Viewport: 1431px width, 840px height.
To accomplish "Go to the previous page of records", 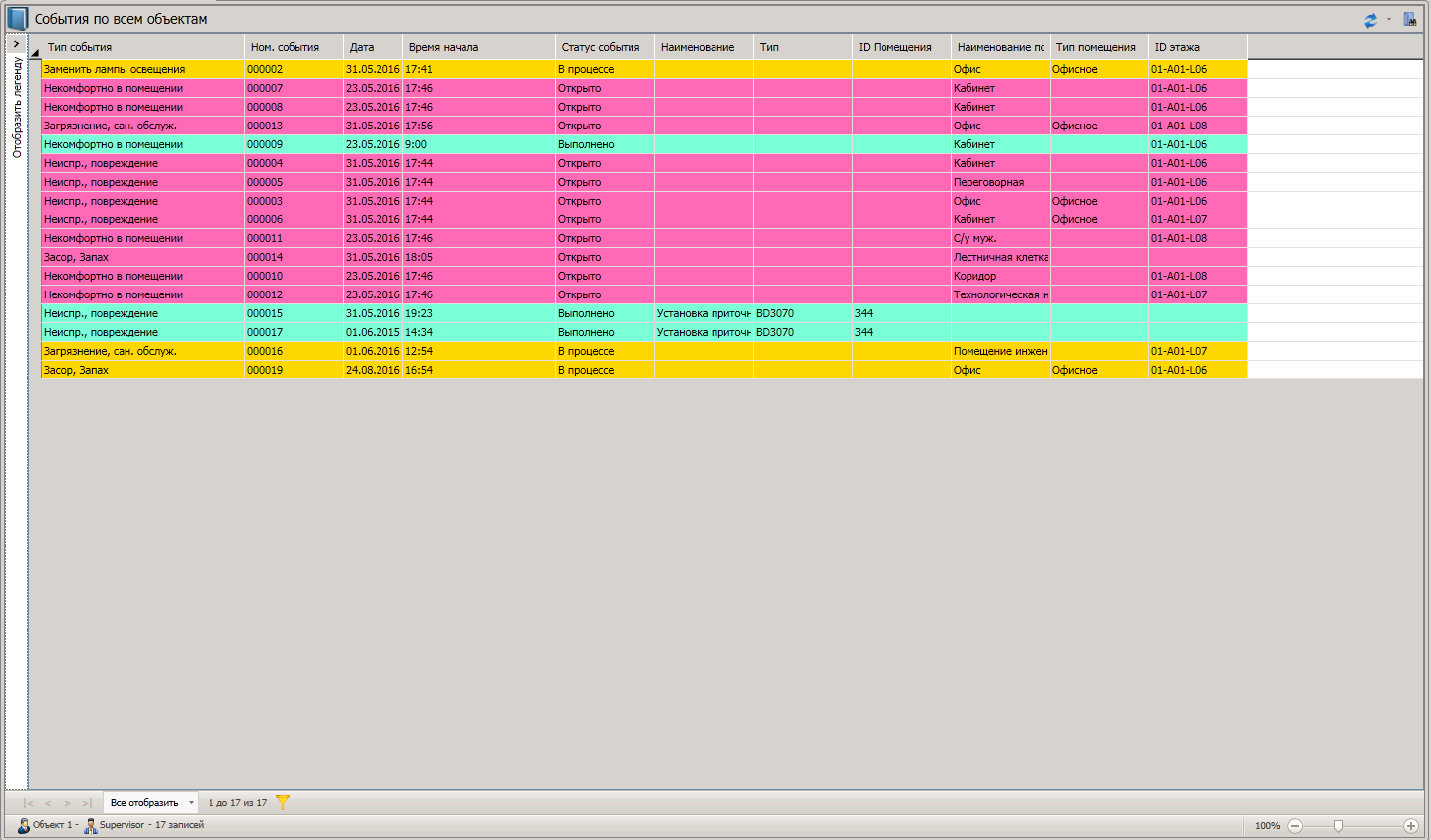I will [x=47, y=803].
